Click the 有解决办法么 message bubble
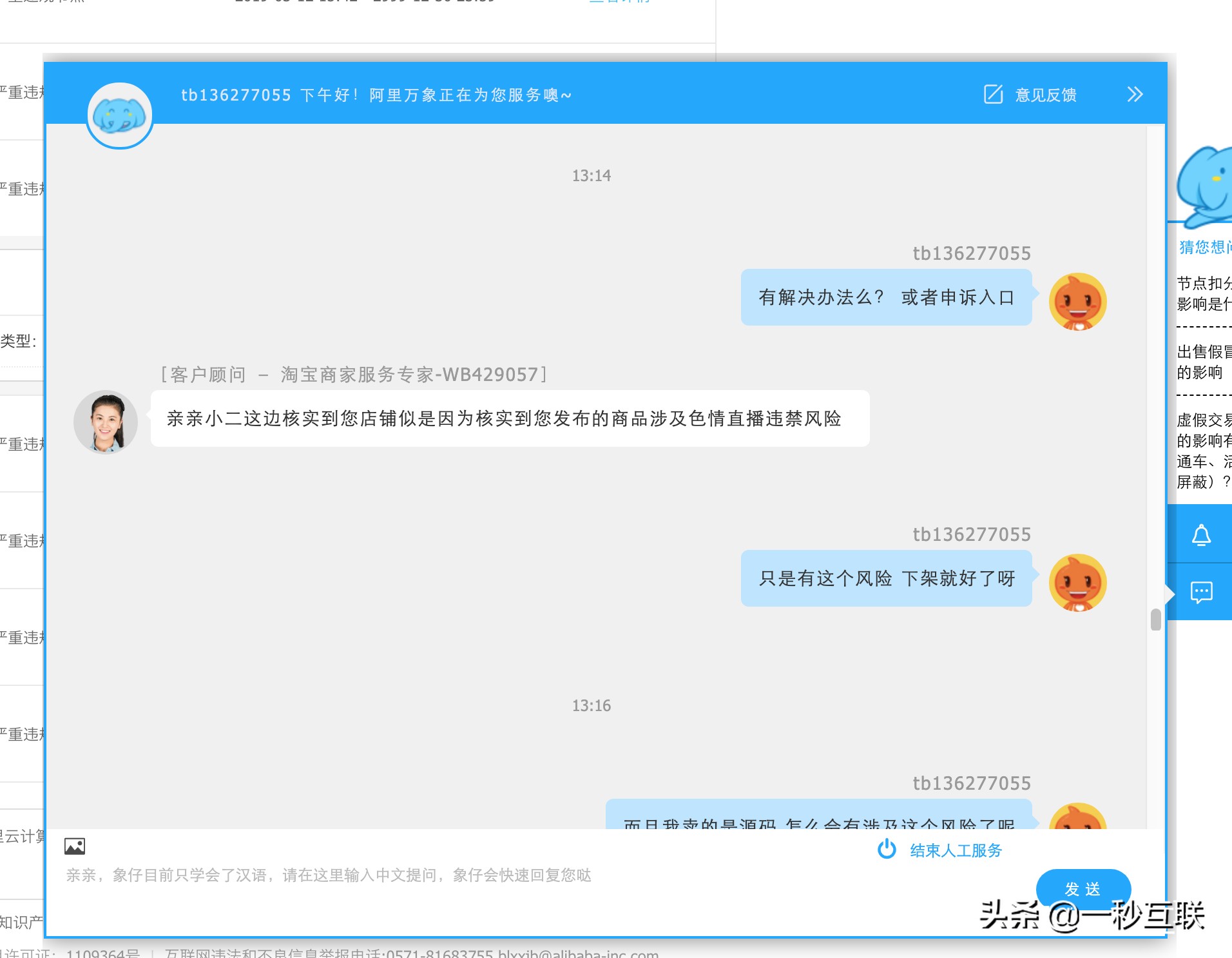Screen dimensions: 1232x958 [887, 298]
